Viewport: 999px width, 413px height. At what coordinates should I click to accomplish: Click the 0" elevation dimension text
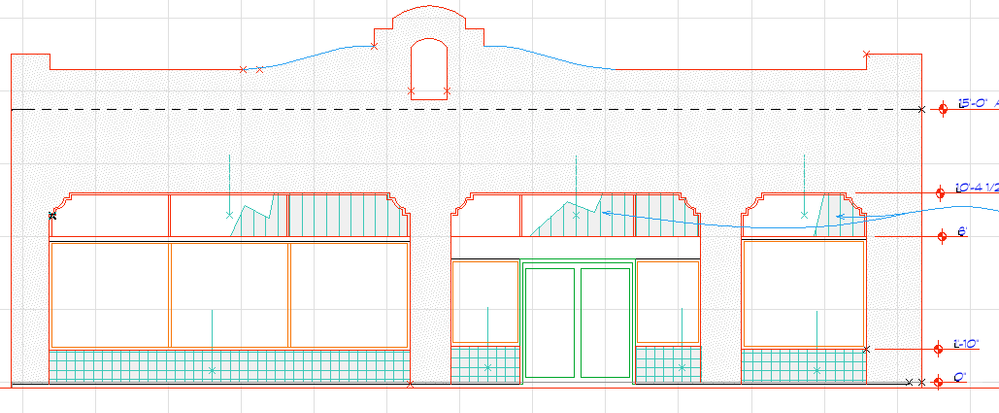(959, 377)
